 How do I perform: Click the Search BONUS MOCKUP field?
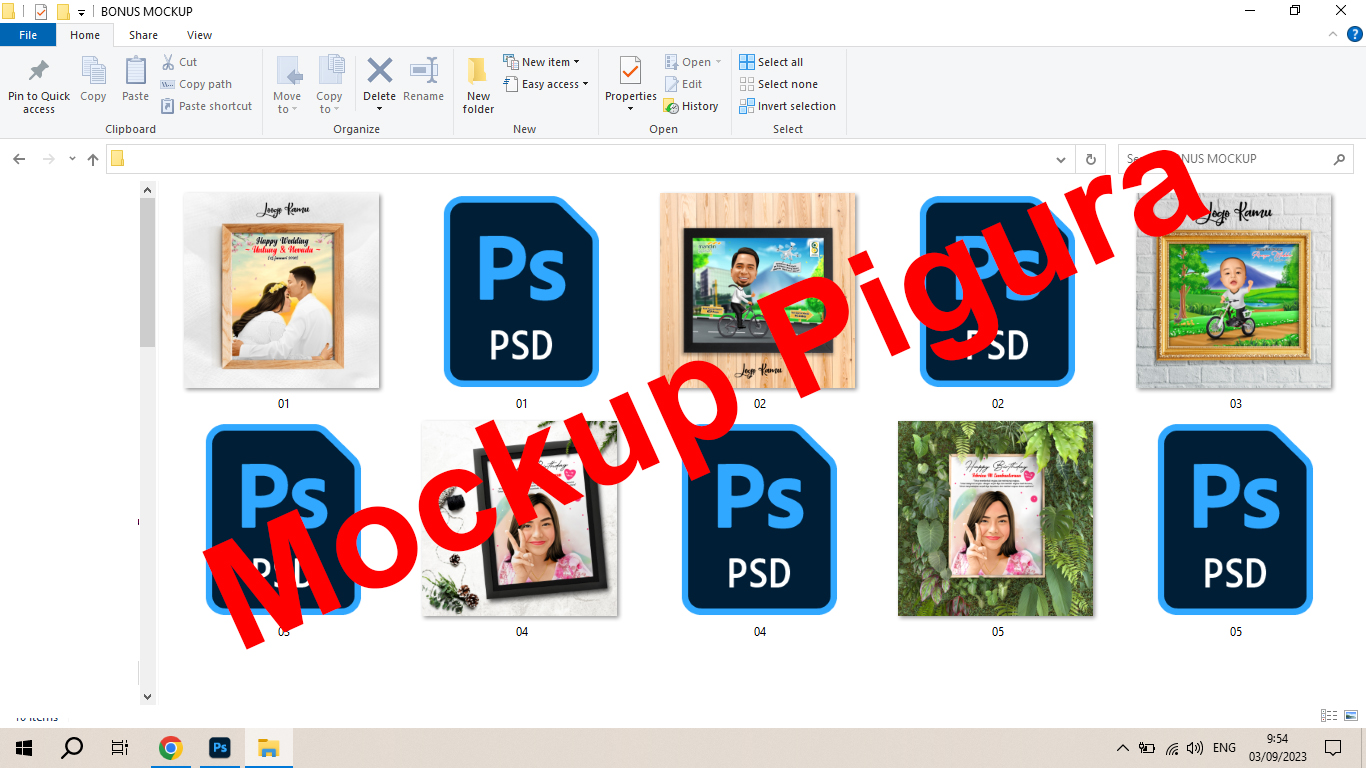[1225, 159]
